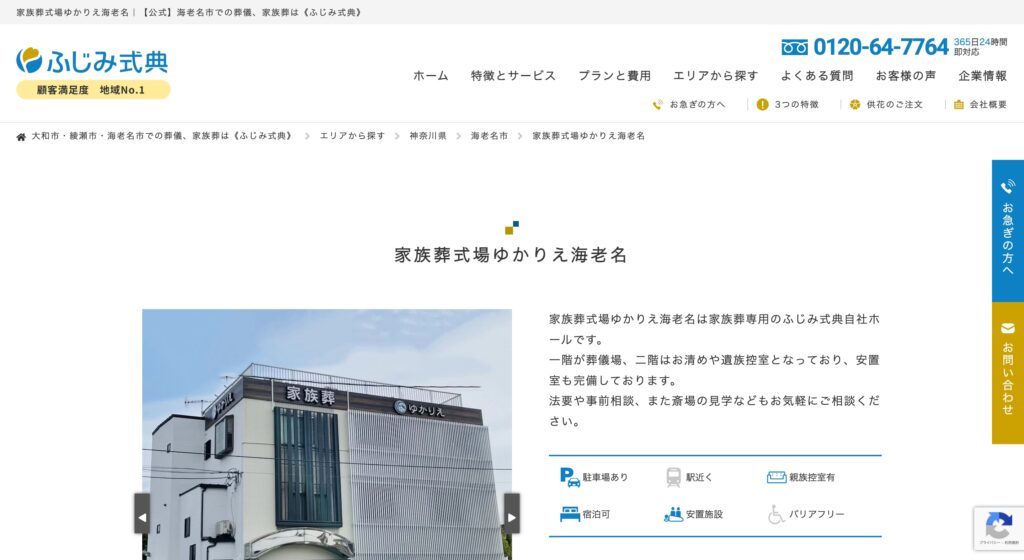1024x560 pixels.
Task: Select エリアから探す in main navigation
Action: [x=715, y=76]
